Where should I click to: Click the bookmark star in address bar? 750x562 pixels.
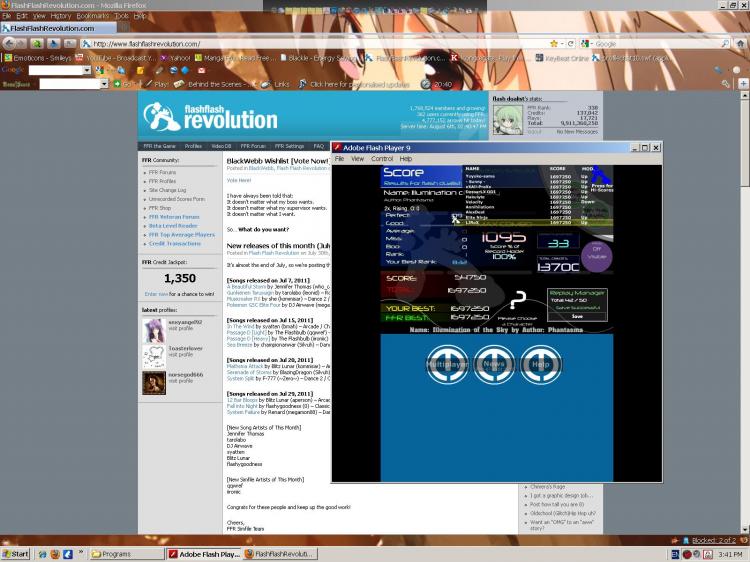tap(554, 44)
